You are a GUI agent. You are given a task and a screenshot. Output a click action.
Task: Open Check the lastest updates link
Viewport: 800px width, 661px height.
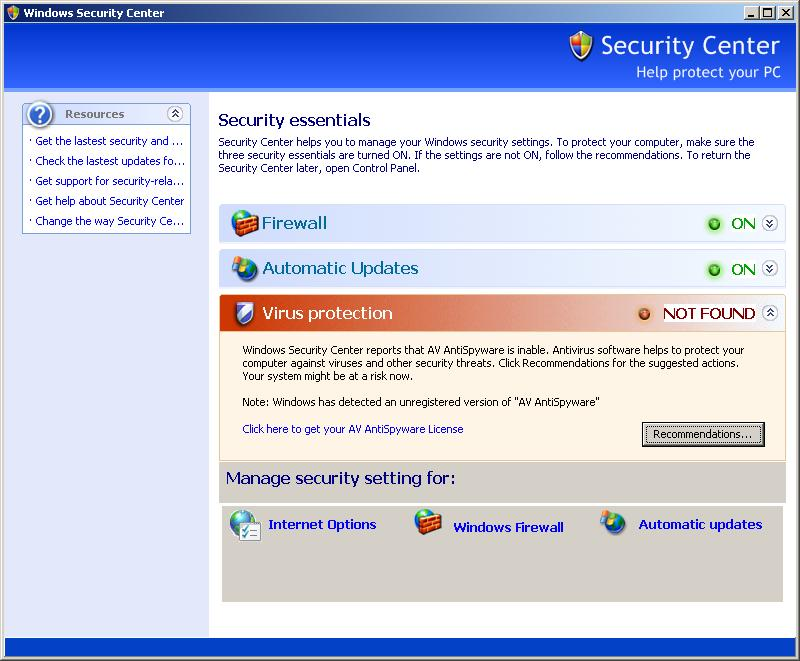[110, 161]
